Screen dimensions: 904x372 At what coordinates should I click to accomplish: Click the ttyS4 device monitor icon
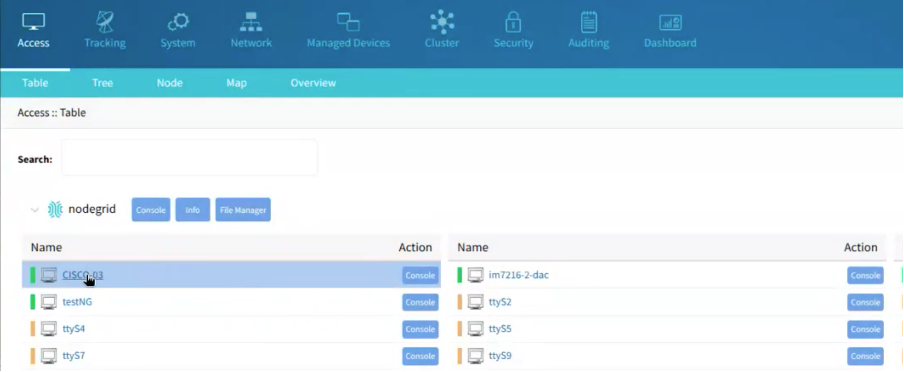coord(49,329)
